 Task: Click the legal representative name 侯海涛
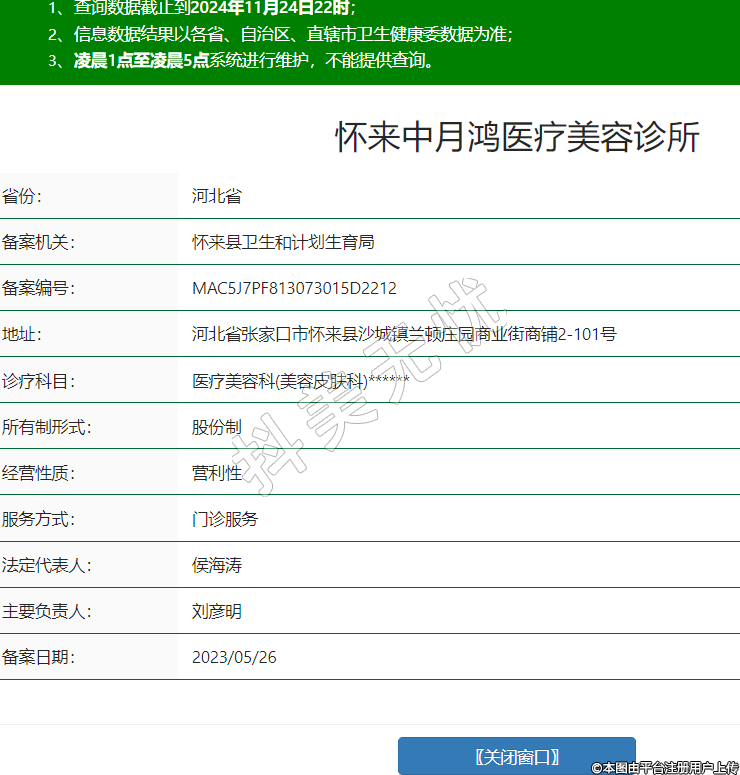tap(217, 565)
